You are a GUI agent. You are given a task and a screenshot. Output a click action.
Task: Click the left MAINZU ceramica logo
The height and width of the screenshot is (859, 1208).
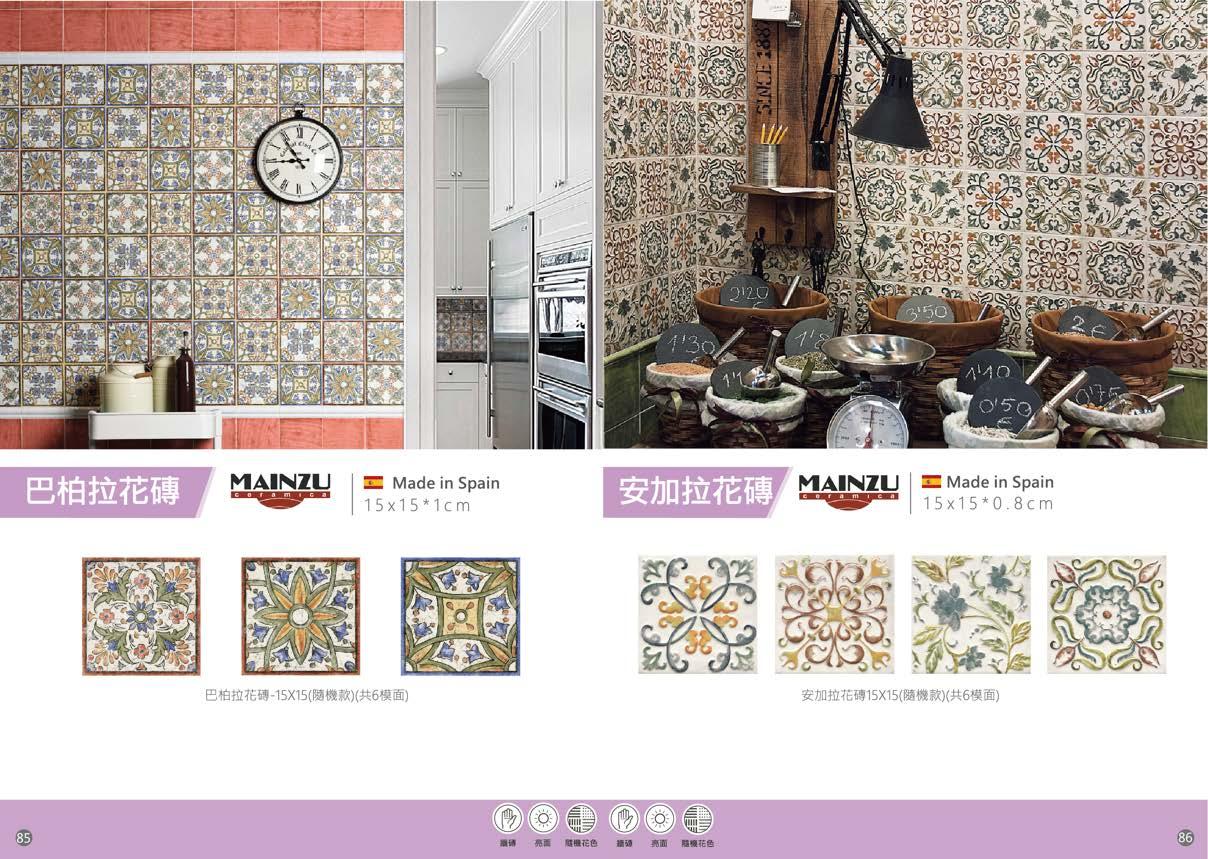pyautogui.click(x=280, y=490)
